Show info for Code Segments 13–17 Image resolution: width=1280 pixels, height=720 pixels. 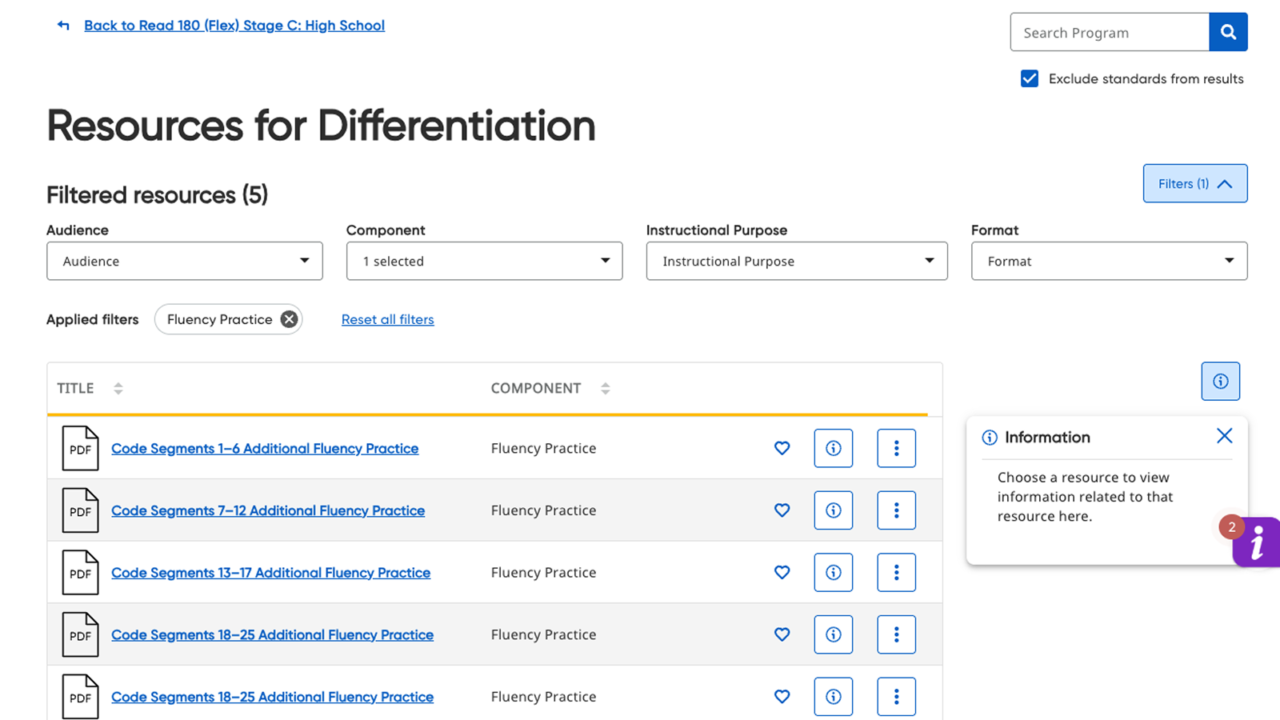[833, 572]
